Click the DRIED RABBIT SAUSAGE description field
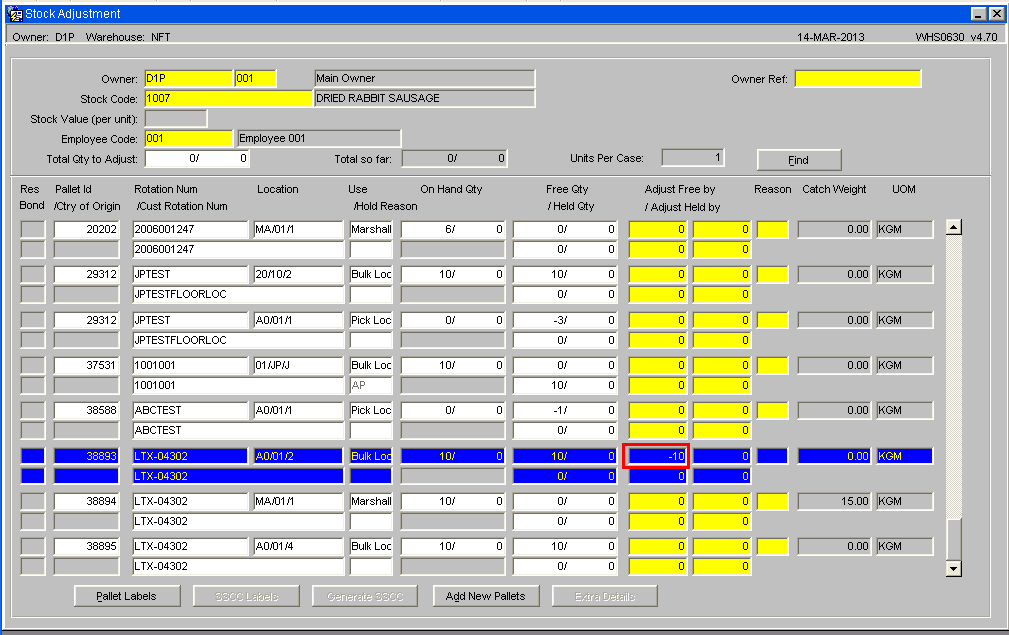 coord(425,98)
